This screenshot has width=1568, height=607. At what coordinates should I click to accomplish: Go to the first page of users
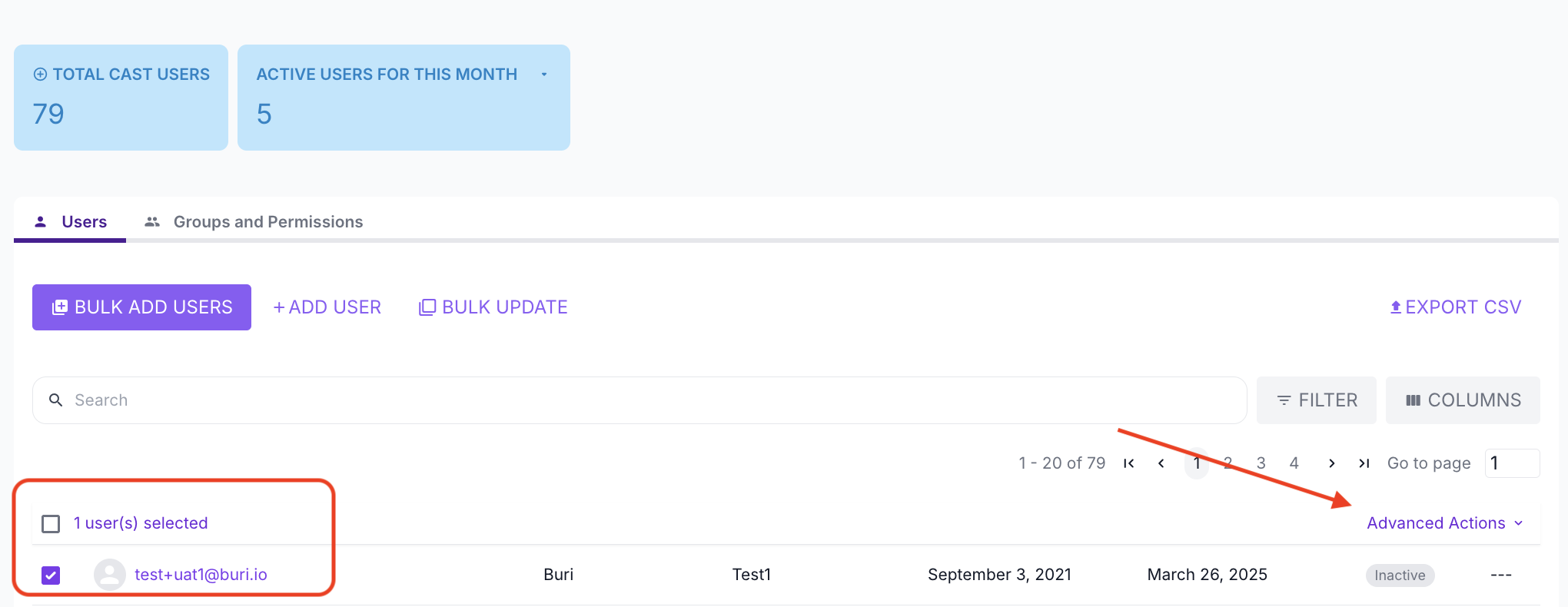[x=1128, y=463]
